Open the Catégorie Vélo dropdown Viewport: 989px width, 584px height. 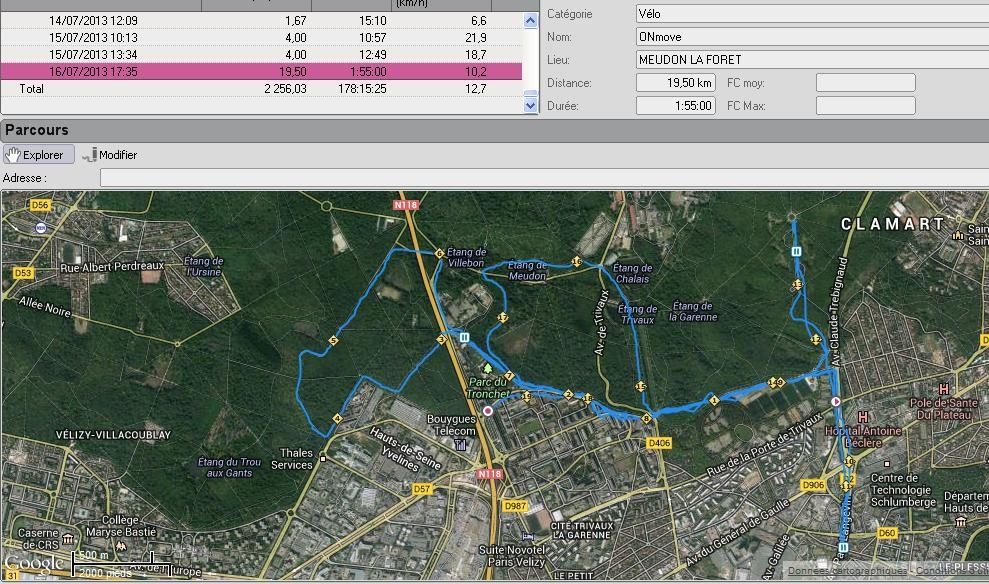click(810, 14)
